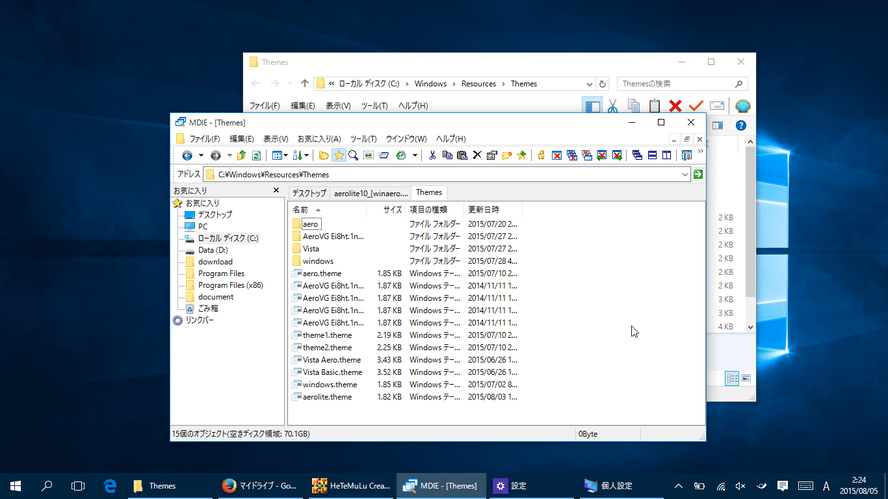Toggle preview pane icon in Explorer window
Image resolution: width=888 pixels, height=499 pixels.
tap(718, 126)
